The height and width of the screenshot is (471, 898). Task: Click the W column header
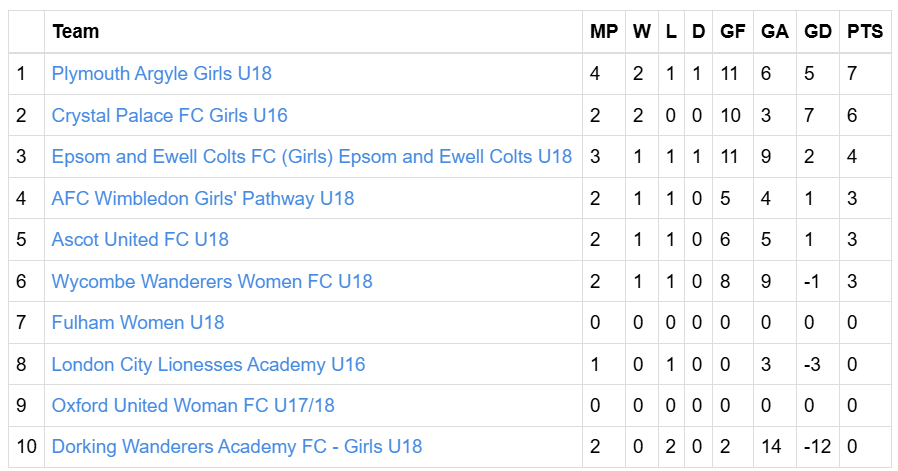[641, 32]
